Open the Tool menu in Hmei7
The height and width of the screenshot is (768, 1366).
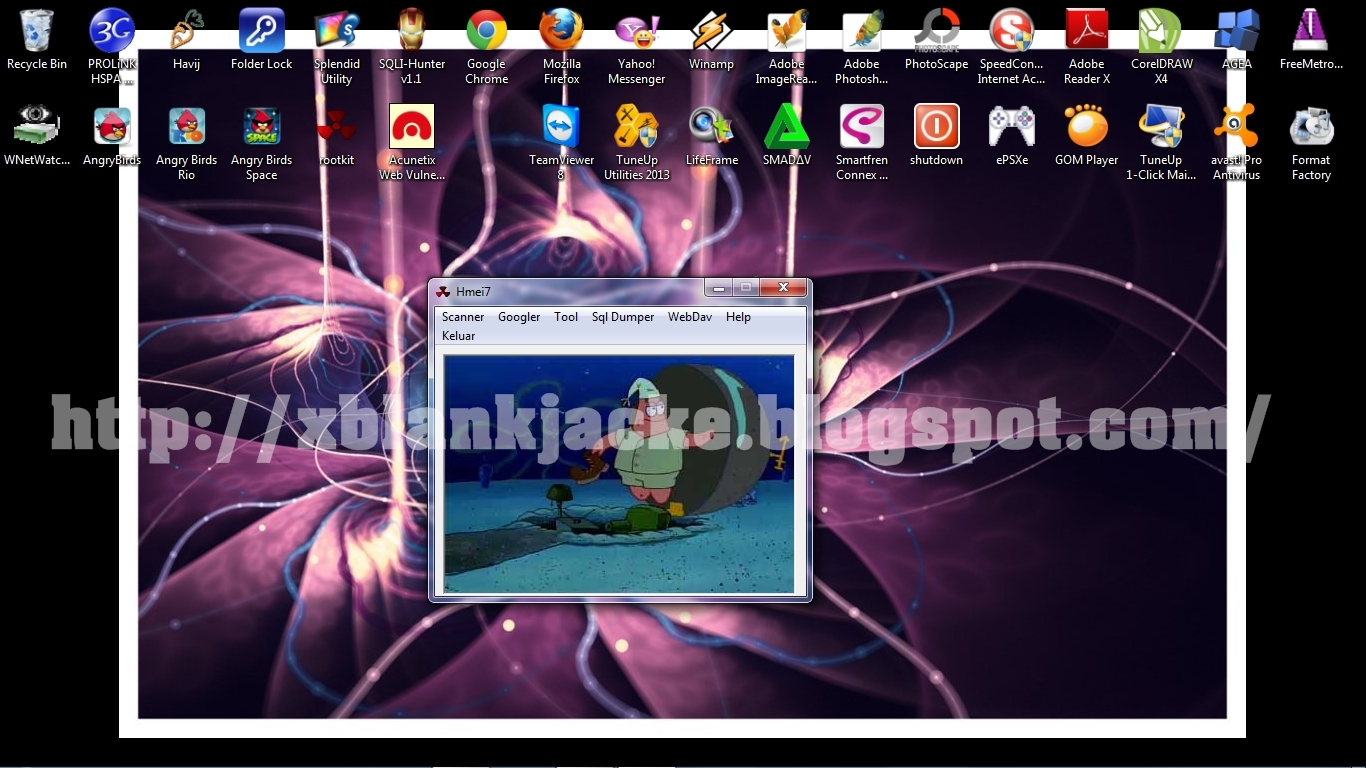tap(566, 317)
